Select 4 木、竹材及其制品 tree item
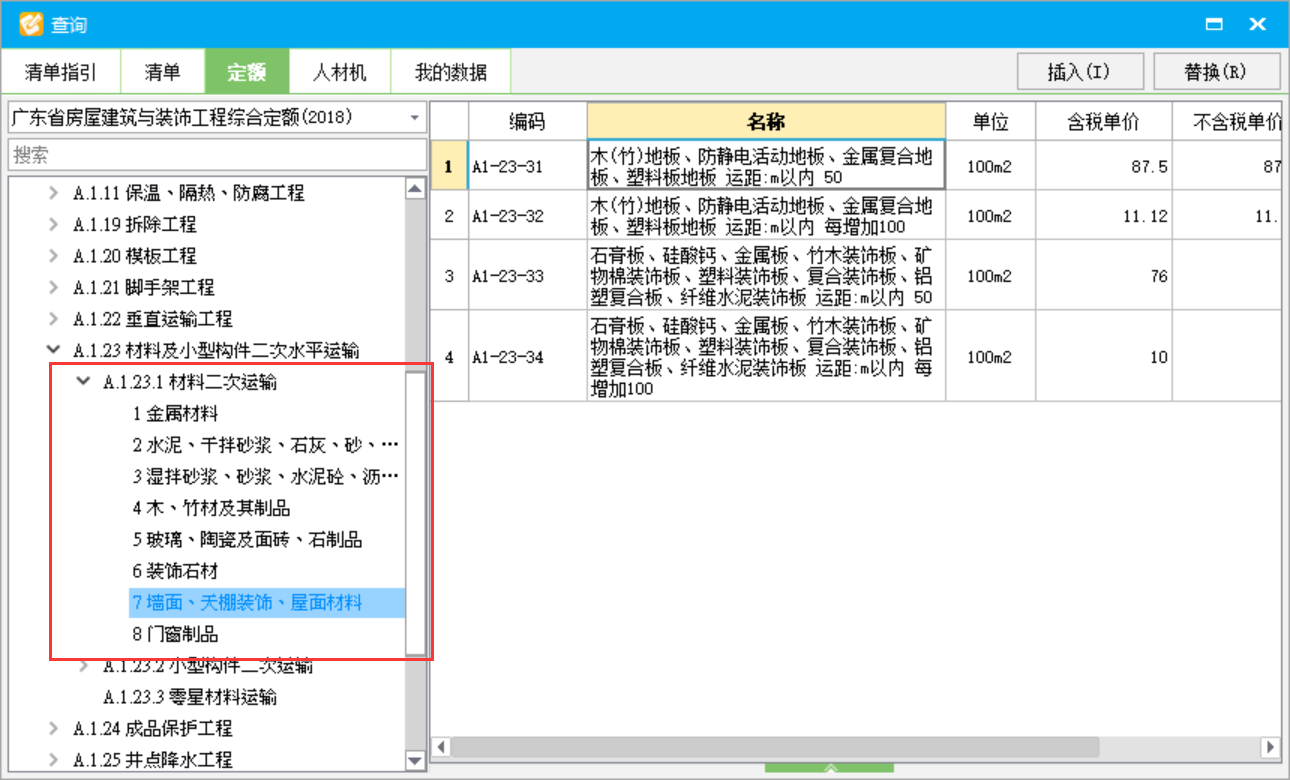Screen dimensions: 1290x780 pyautogui.click(x=211, y=508)
